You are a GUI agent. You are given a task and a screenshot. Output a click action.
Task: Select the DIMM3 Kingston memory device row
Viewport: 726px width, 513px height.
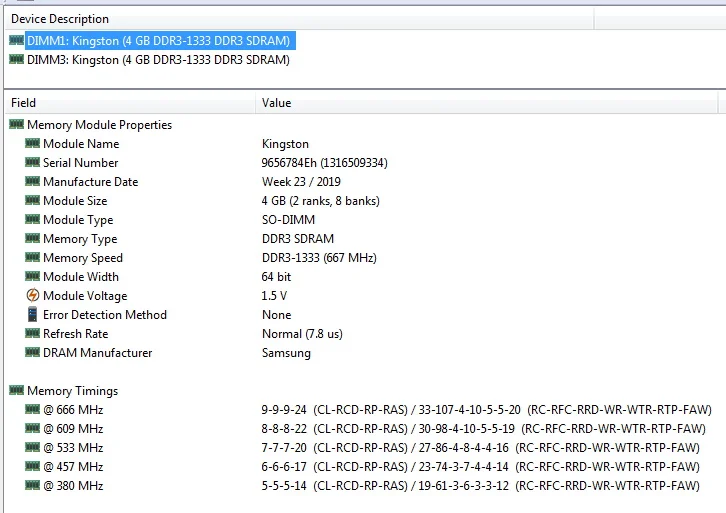pyautogui.click(x=158, y=60)
